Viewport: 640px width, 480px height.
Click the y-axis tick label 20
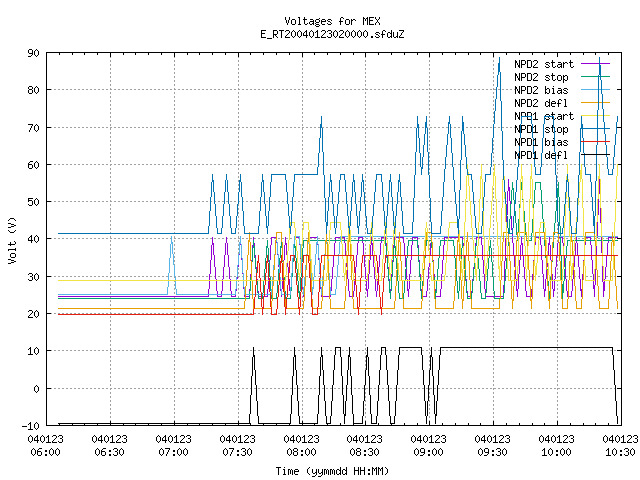pyautogui.click(x=34, y=314)
